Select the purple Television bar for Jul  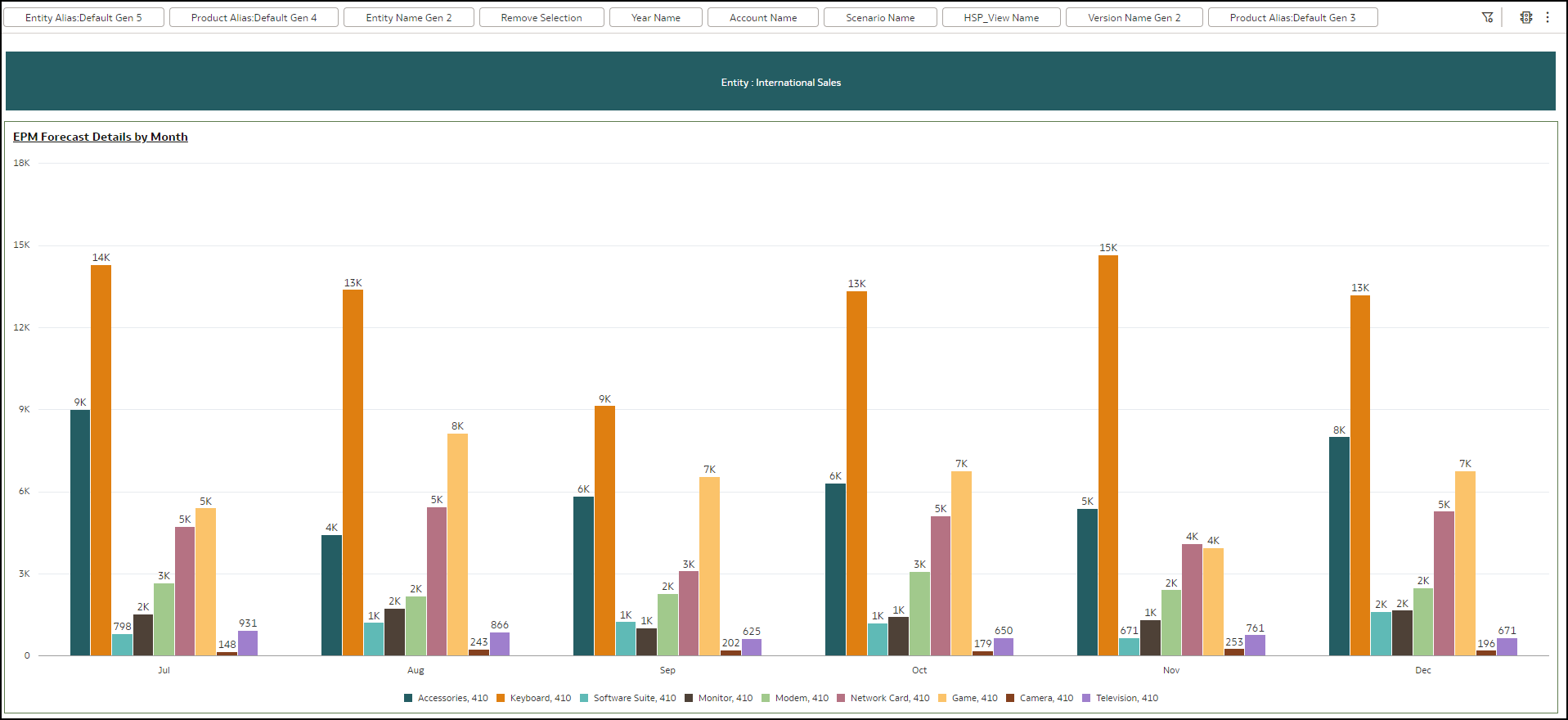[x=248, y=643]
